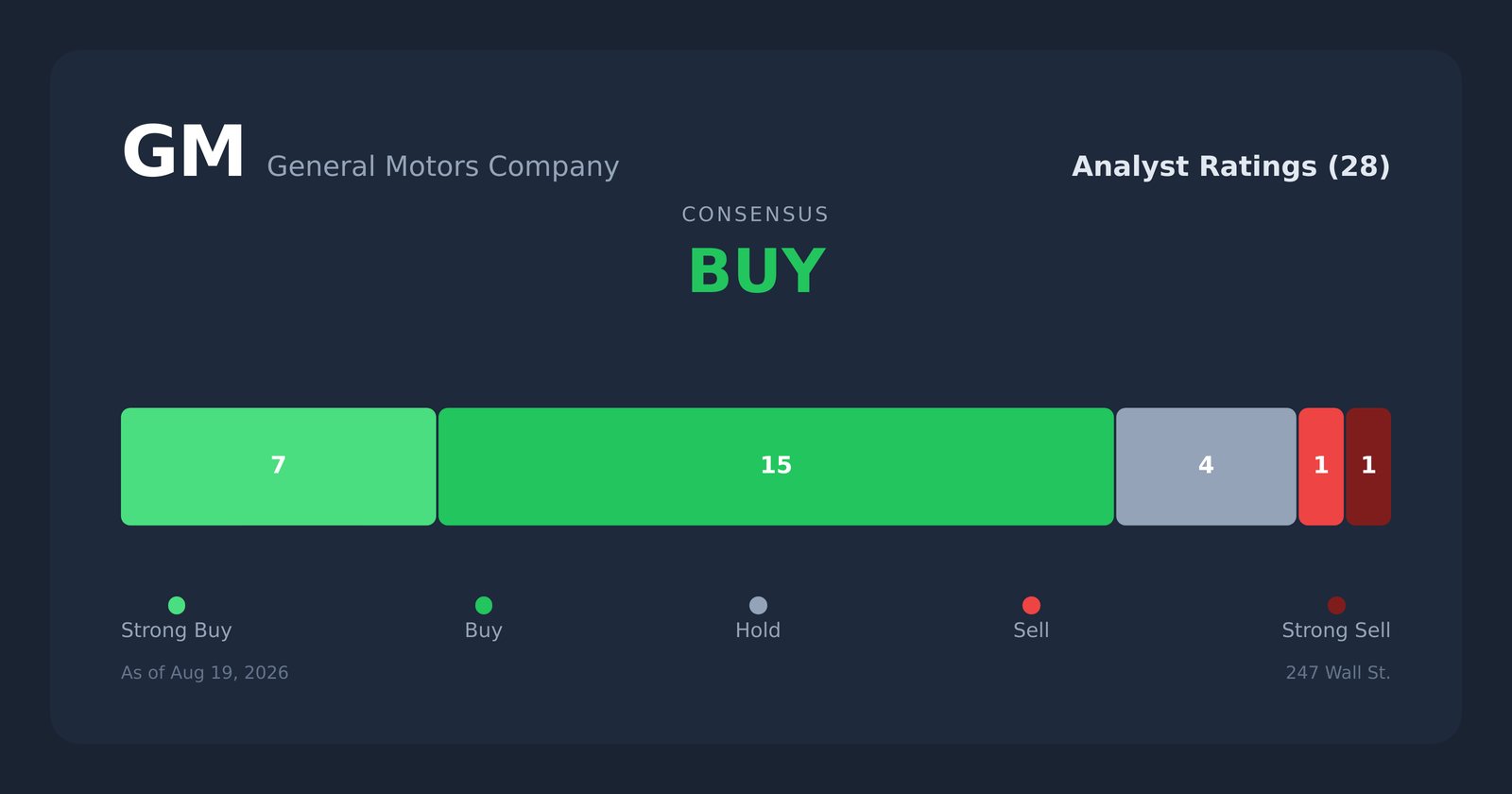Click the Strong Sell legend dot

click(x=1336, y=605)
